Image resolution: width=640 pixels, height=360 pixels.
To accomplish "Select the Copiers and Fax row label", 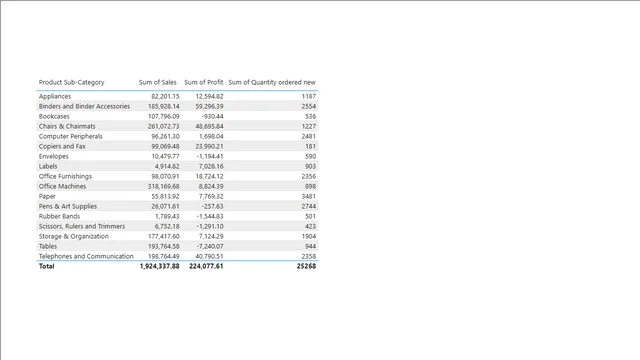I will (62, 146).
